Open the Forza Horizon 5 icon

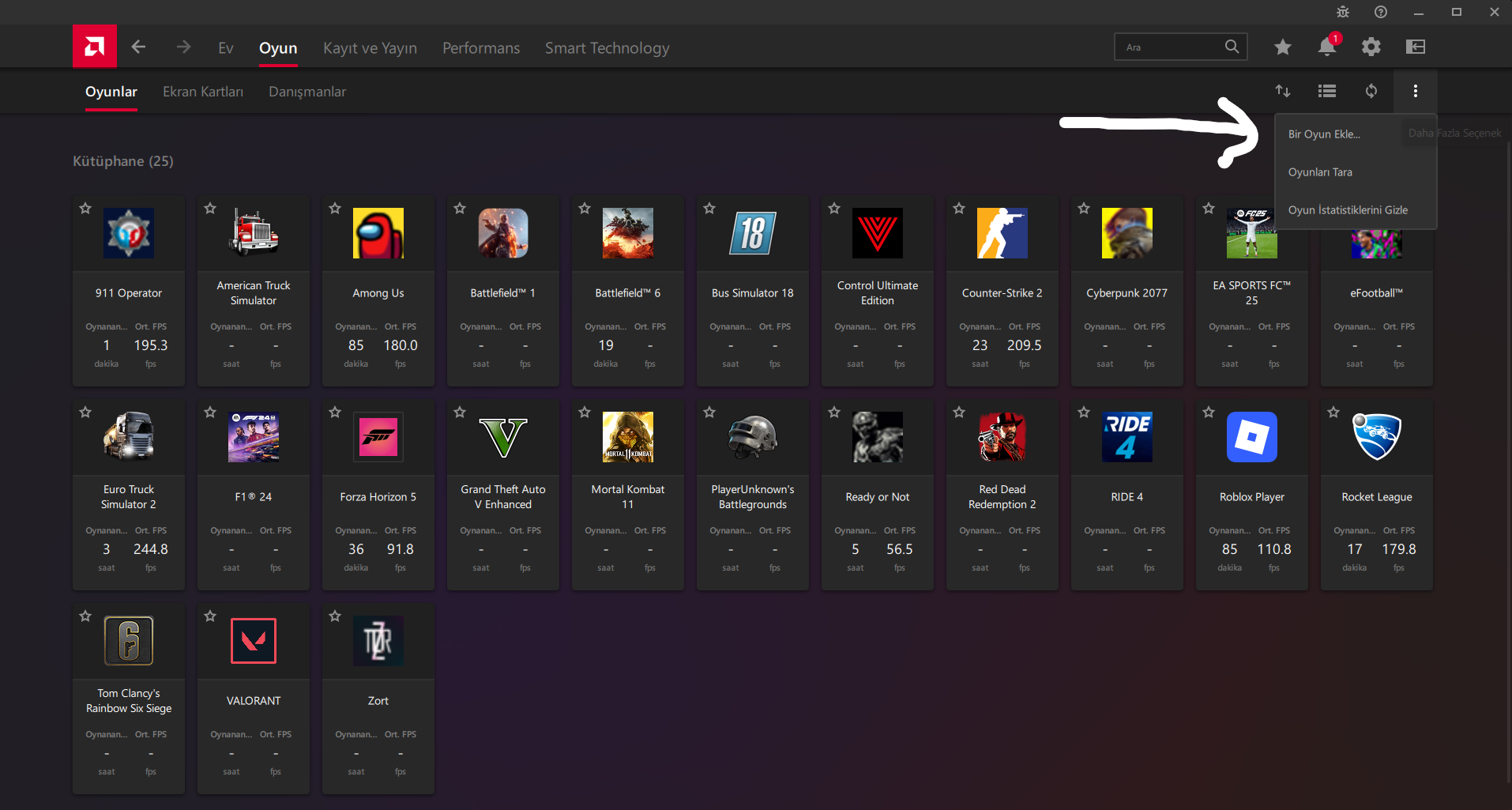tap(378, 437)
